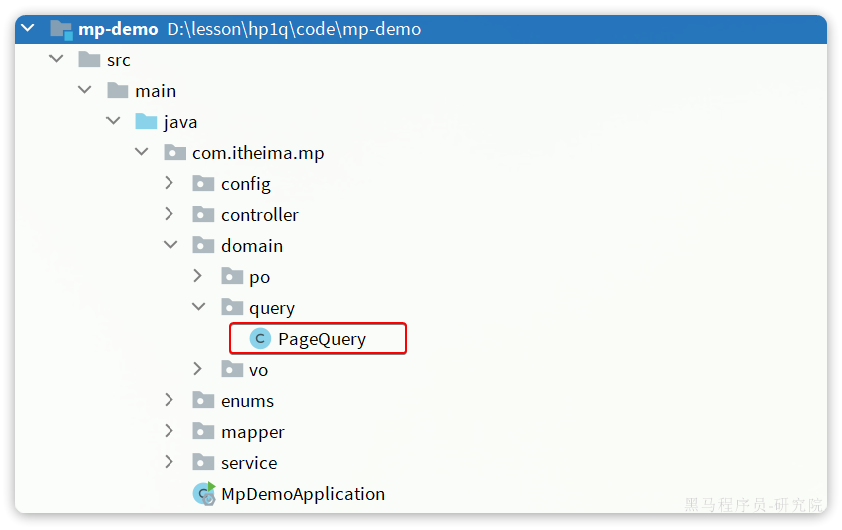Click the mp-demo module folder icon
Image resolution: width=842 pixels, height=530 pixels.
61,30
